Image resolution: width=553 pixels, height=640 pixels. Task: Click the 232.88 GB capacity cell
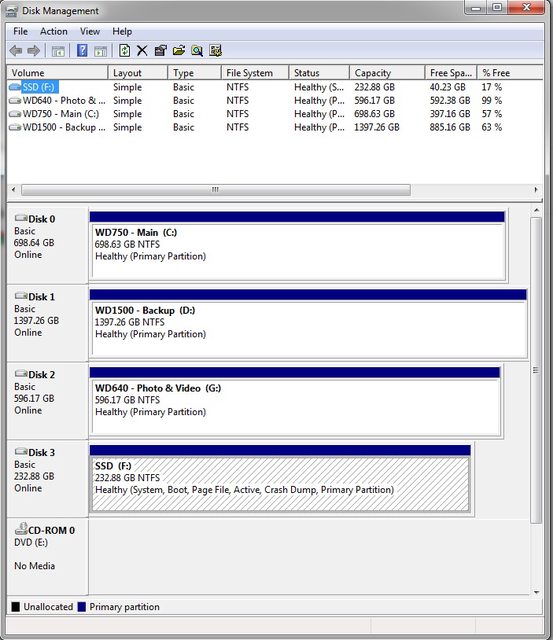point(375,87)
